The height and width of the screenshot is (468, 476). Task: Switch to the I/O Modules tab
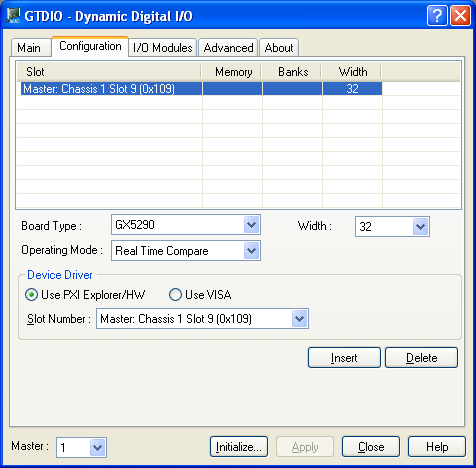(163, 48)
